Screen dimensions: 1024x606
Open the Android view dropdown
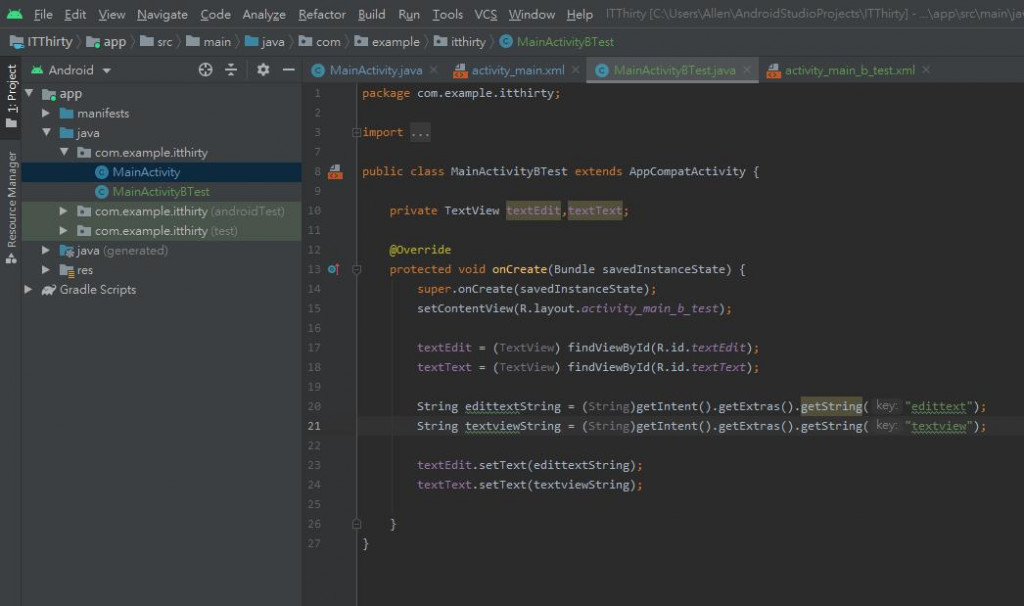pos(71,70)
